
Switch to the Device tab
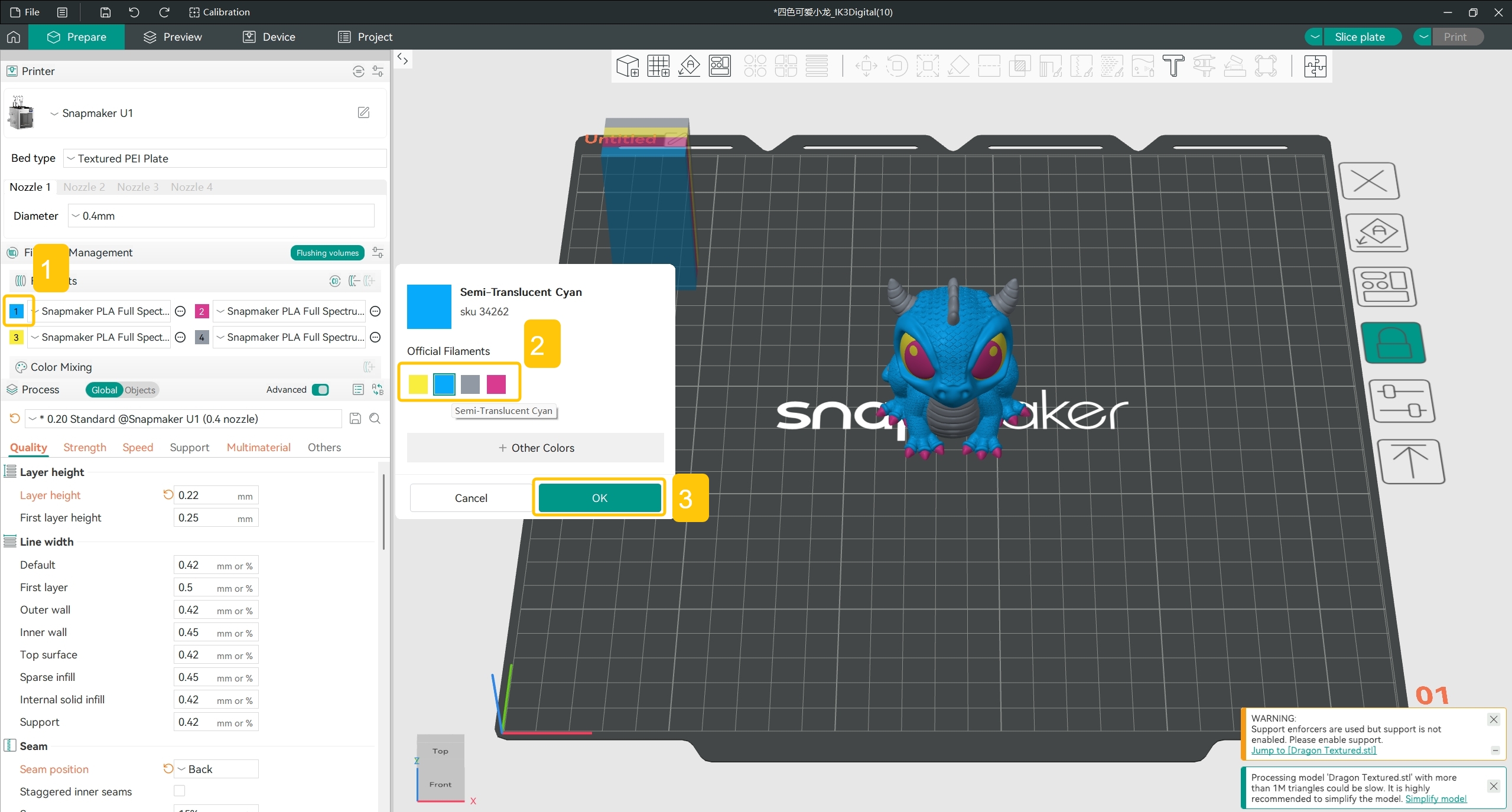pos(269,37)
